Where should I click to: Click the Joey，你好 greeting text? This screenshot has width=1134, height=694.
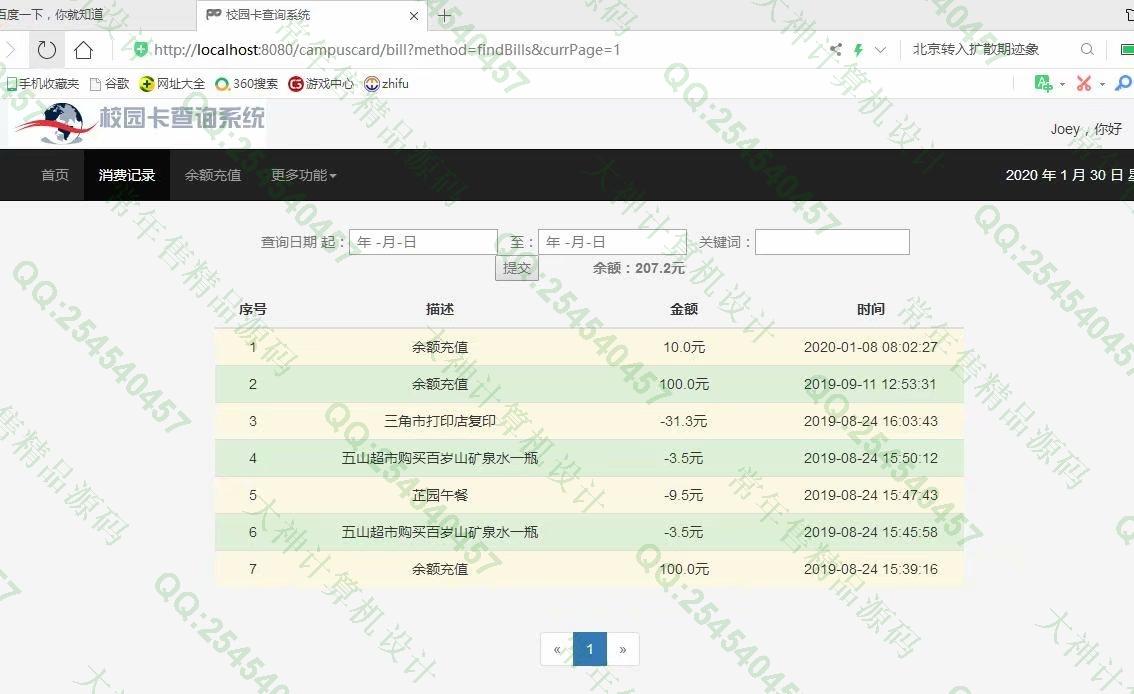point(1086,129)
